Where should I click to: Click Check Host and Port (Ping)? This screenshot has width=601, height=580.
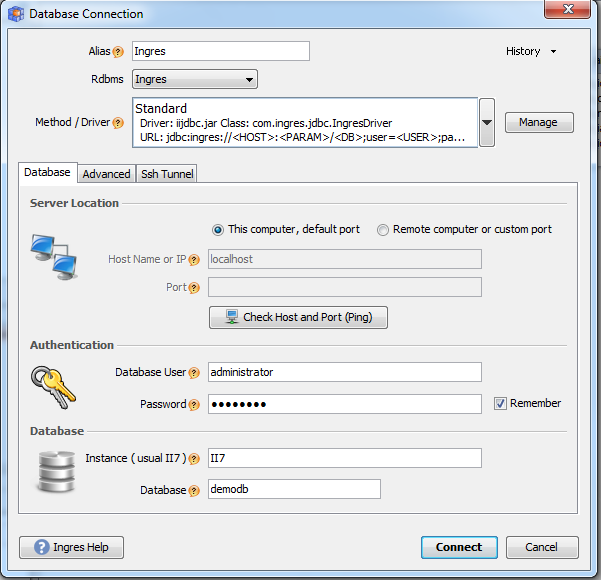[298, 317]
